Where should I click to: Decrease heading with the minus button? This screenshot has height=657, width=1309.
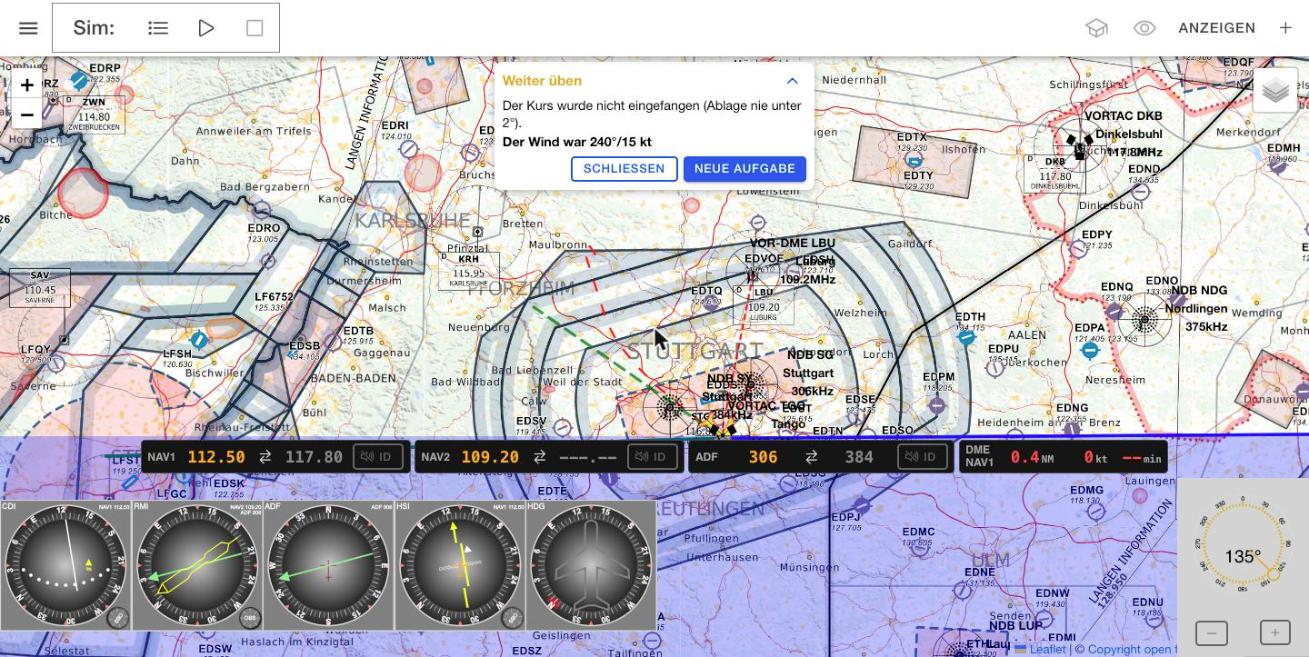(x=1212, y=632)
